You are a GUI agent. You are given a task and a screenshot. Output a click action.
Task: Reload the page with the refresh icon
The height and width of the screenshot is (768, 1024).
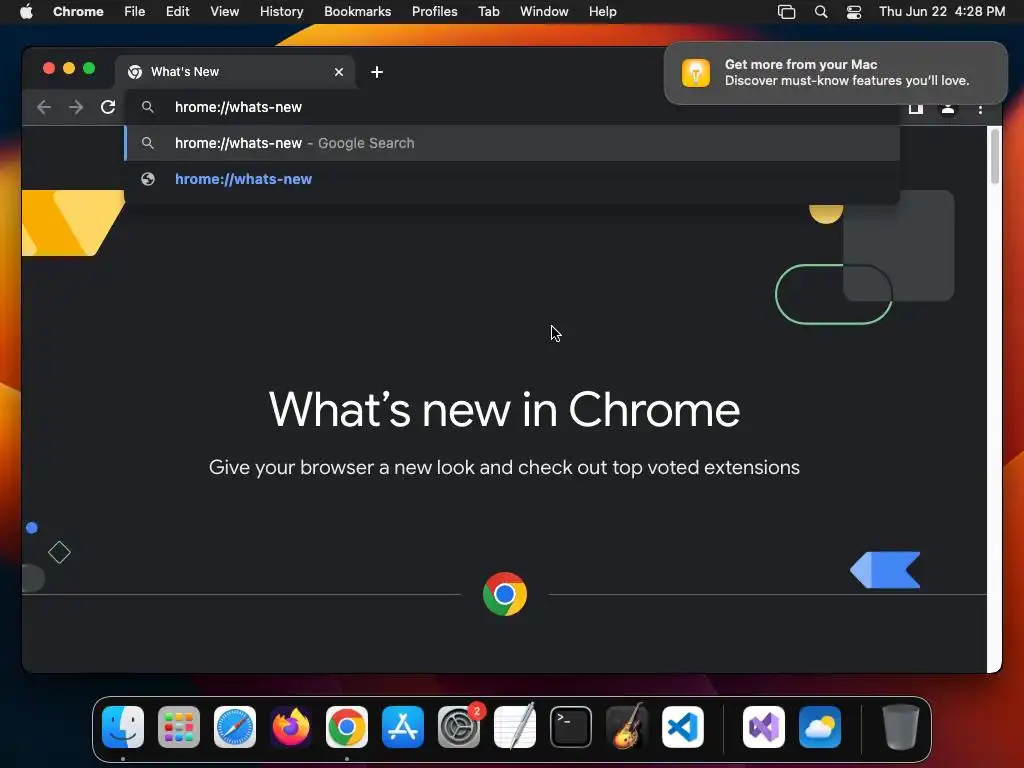pyautogui.click(x=108, y=107)
